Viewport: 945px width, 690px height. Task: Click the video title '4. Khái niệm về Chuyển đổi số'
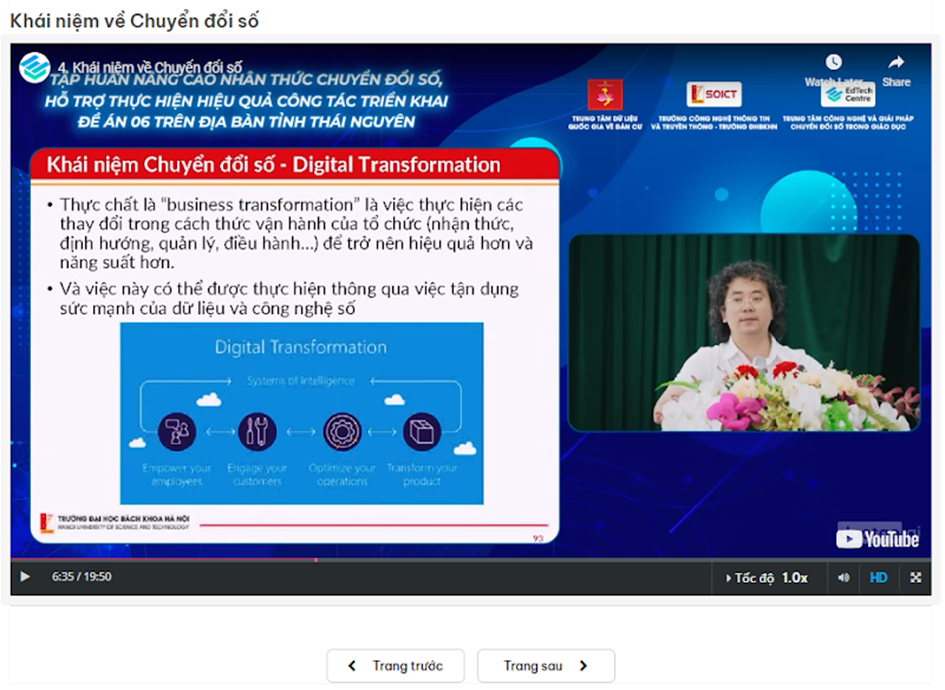[x=150, y=67]
